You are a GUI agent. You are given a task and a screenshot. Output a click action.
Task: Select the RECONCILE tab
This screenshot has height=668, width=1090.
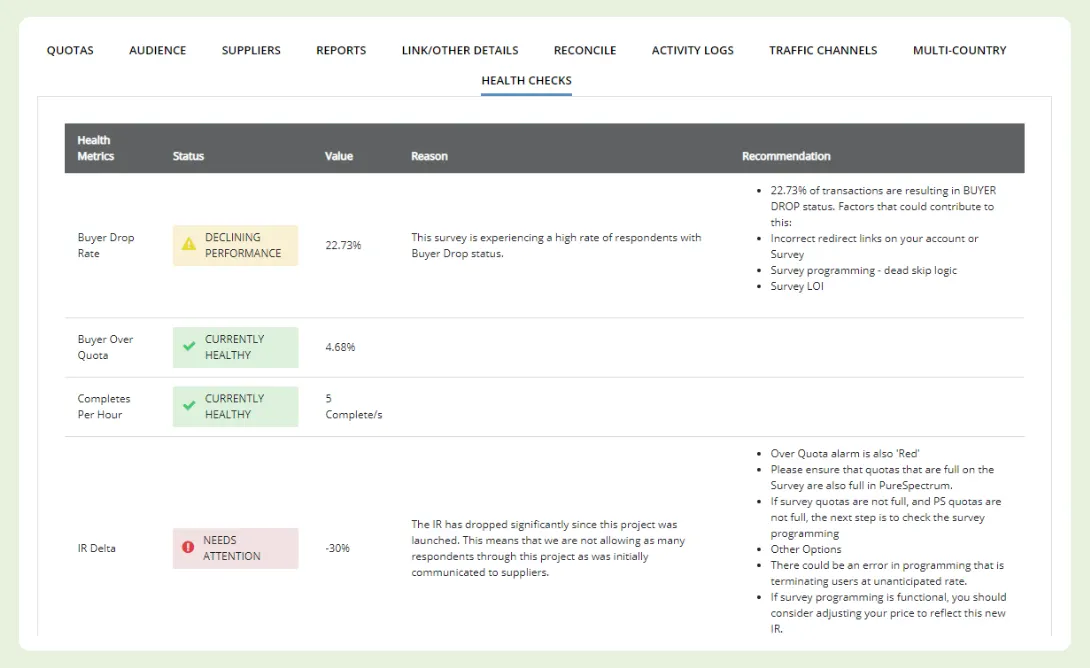click(585, 50)
